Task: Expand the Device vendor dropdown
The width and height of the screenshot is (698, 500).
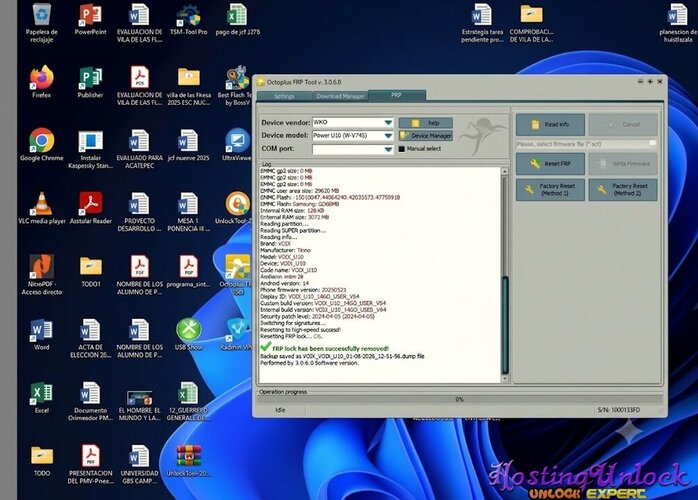Action: (x=388, y=122)
